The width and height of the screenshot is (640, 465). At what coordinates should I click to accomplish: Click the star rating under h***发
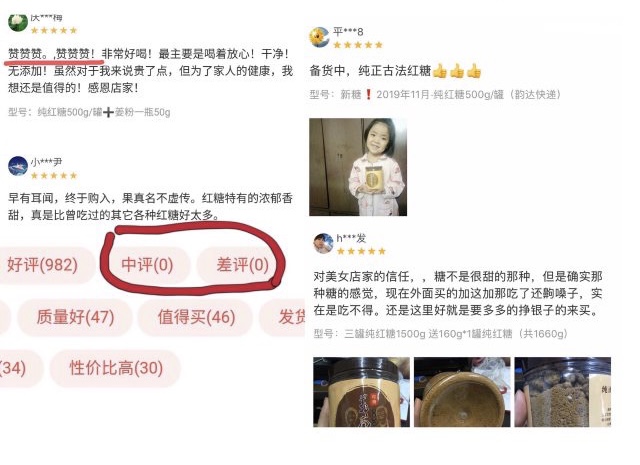pos(361,251)
